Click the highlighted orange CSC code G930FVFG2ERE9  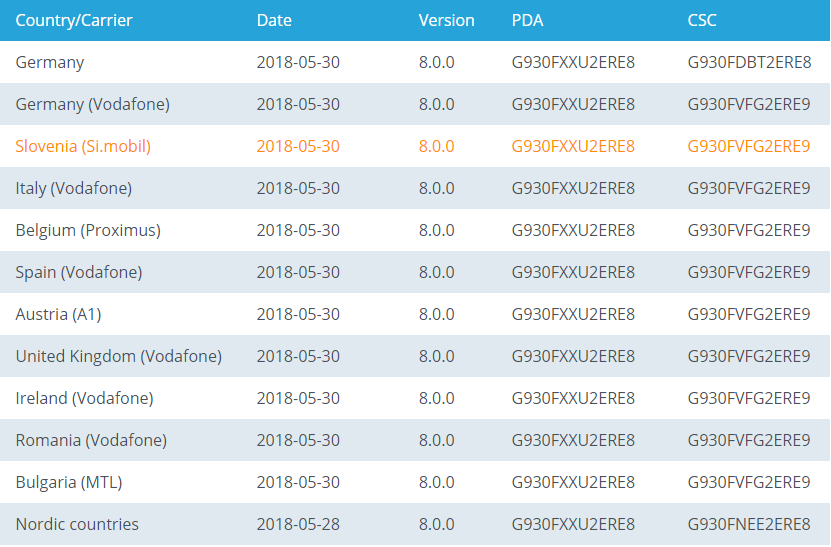pyautogui.click(x=749, y=146)
